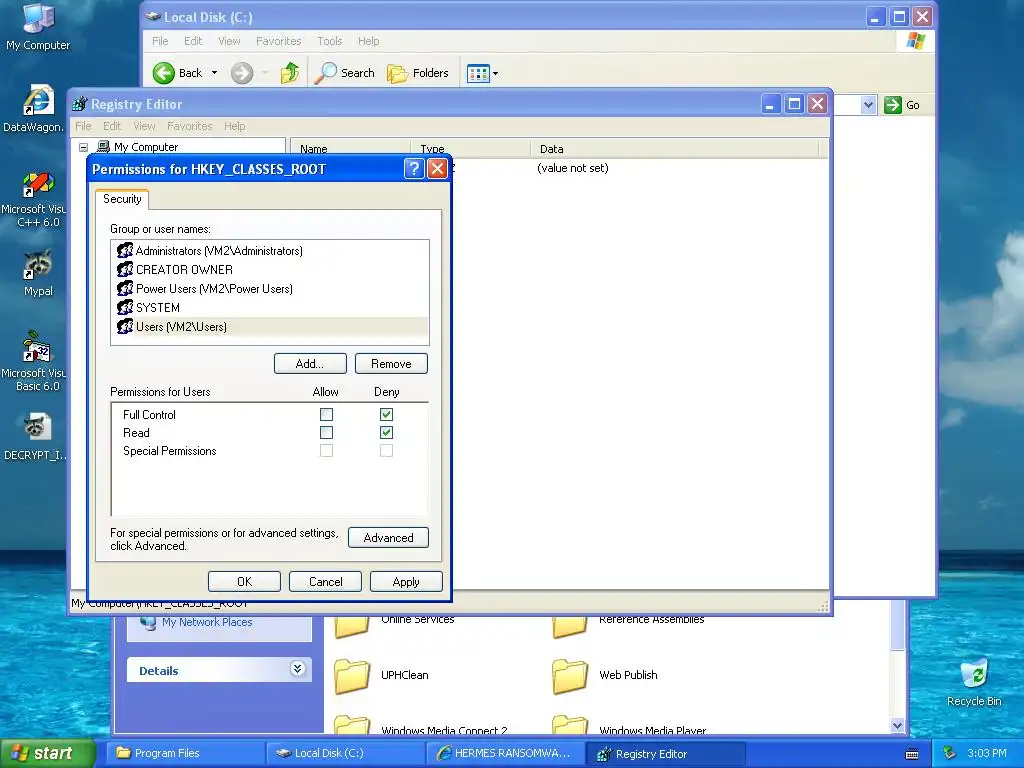The height and width of the screenshot is (768, 1024).
Task: Click Remove button in Permissions dialog
Action: coord(391,364)
